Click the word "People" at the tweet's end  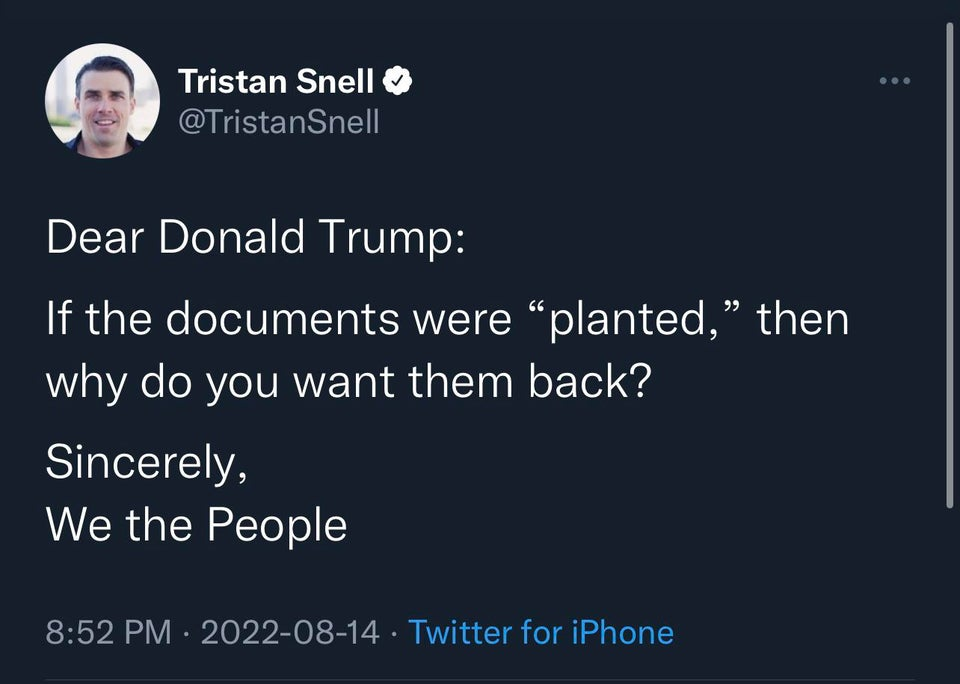pyautogui.click(x=277, y=526)
